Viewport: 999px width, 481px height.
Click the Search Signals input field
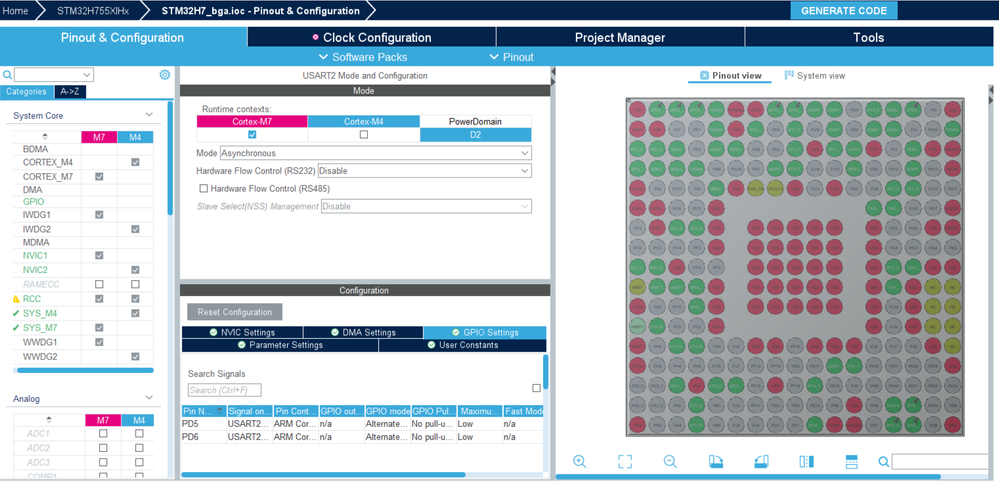[x=225, y=390]
